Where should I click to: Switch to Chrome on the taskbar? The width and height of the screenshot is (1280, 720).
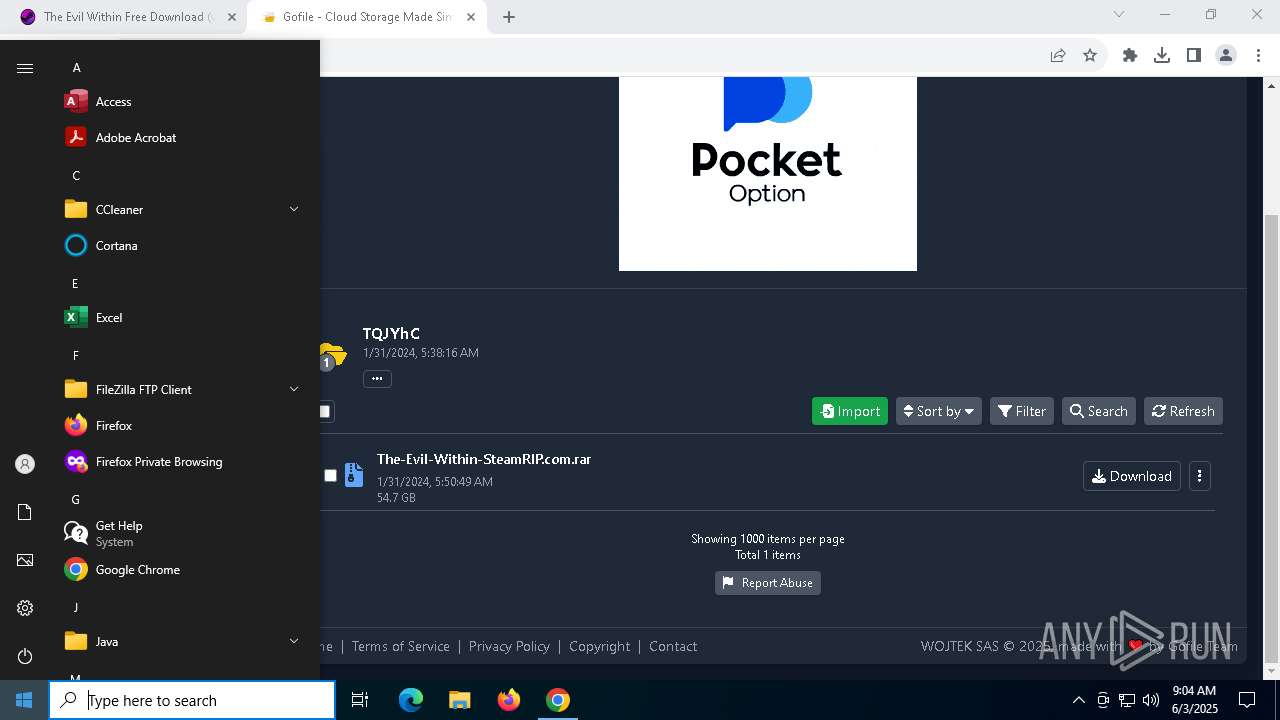pyautogui.click(x=558, y=700)
